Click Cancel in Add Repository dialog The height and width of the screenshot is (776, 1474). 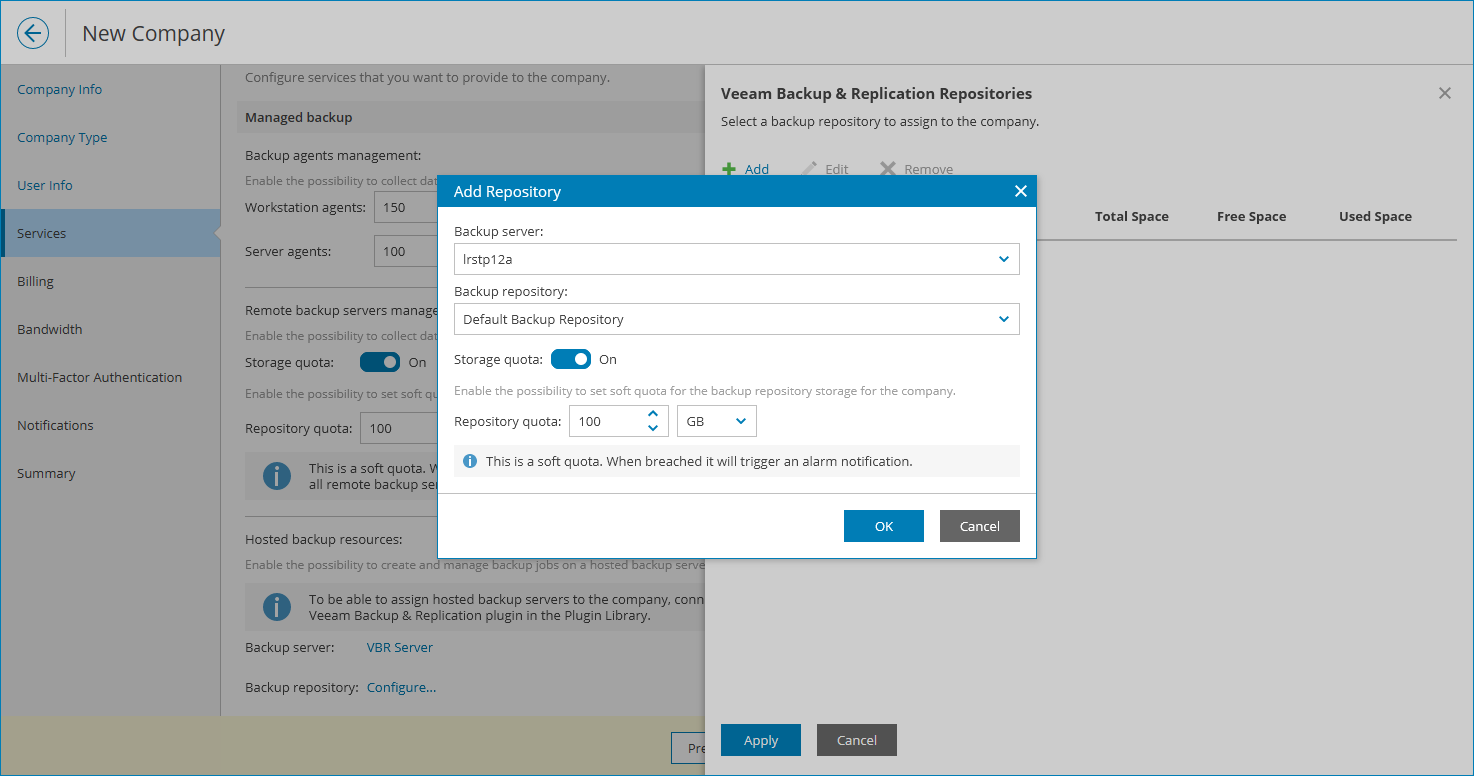(x=980, y=526)
